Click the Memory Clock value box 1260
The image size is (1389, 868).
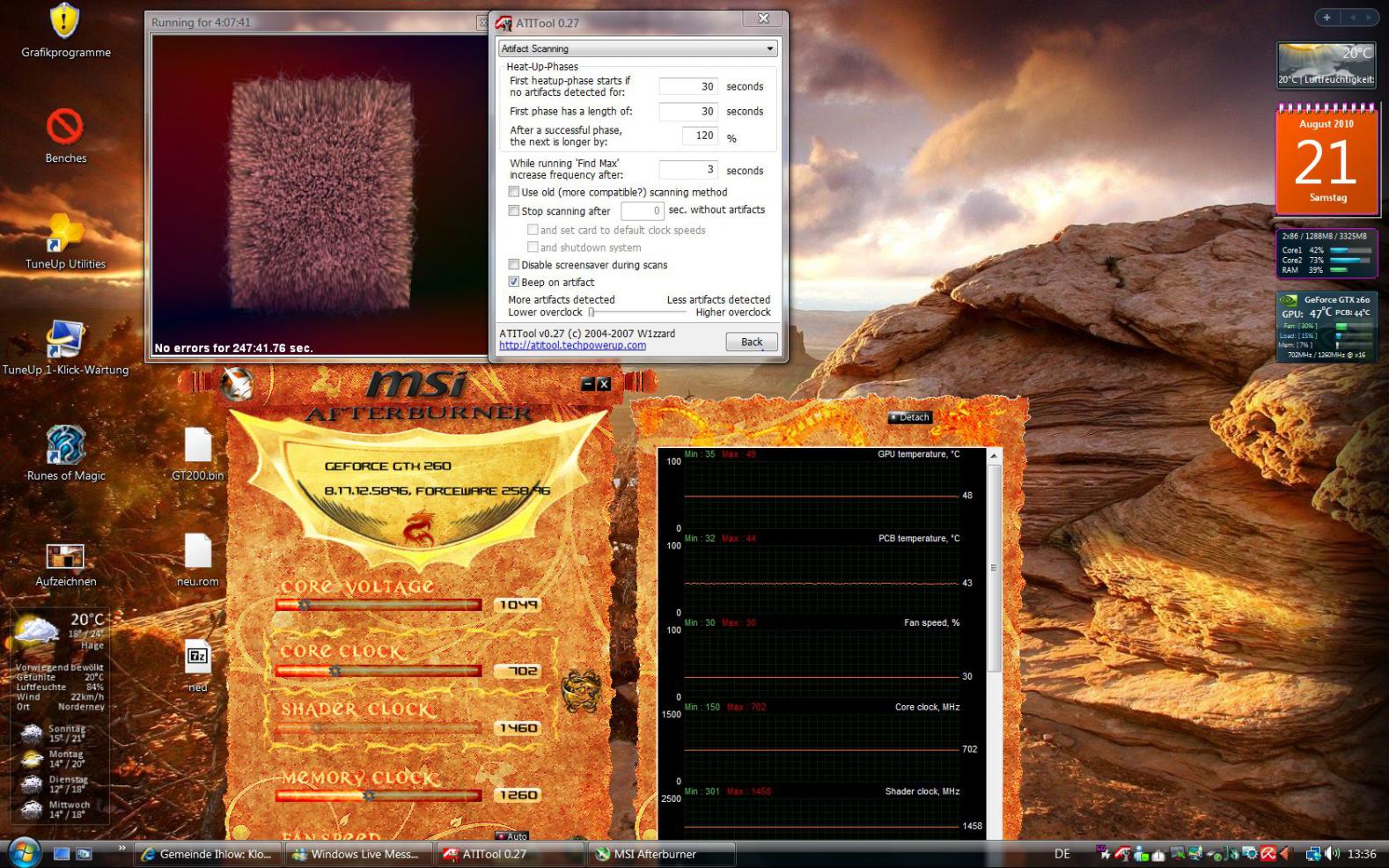tap(518, 795)
